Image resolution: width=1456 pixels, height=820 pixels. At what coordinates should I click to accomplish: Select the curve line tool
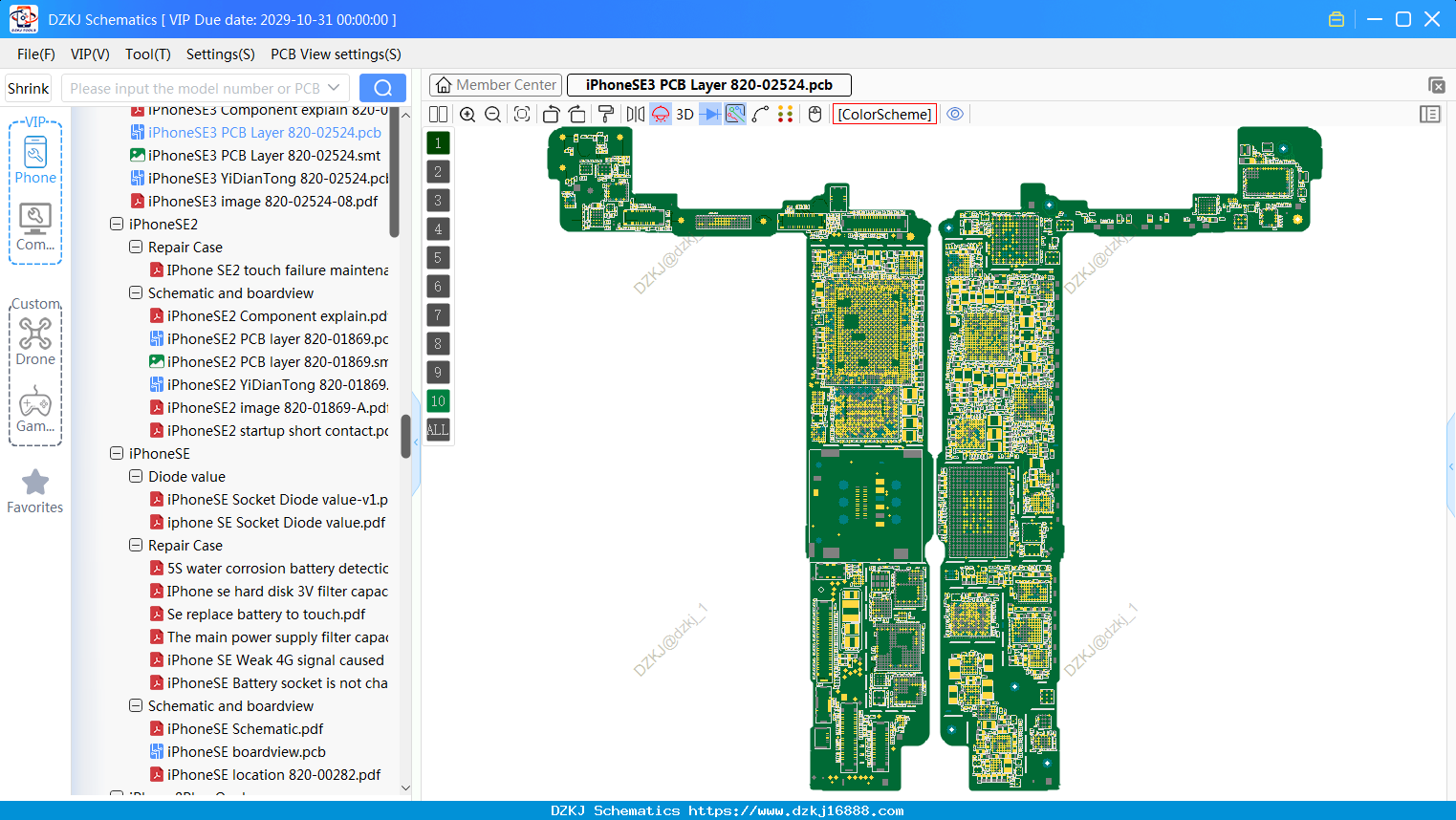click(x=760, y=114)
